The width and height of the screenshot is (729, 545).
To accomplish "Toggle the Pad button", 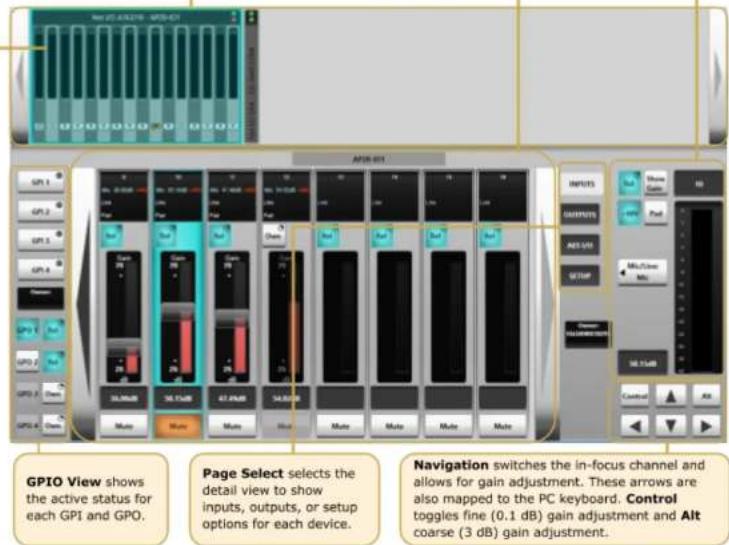I will point(656,213).
